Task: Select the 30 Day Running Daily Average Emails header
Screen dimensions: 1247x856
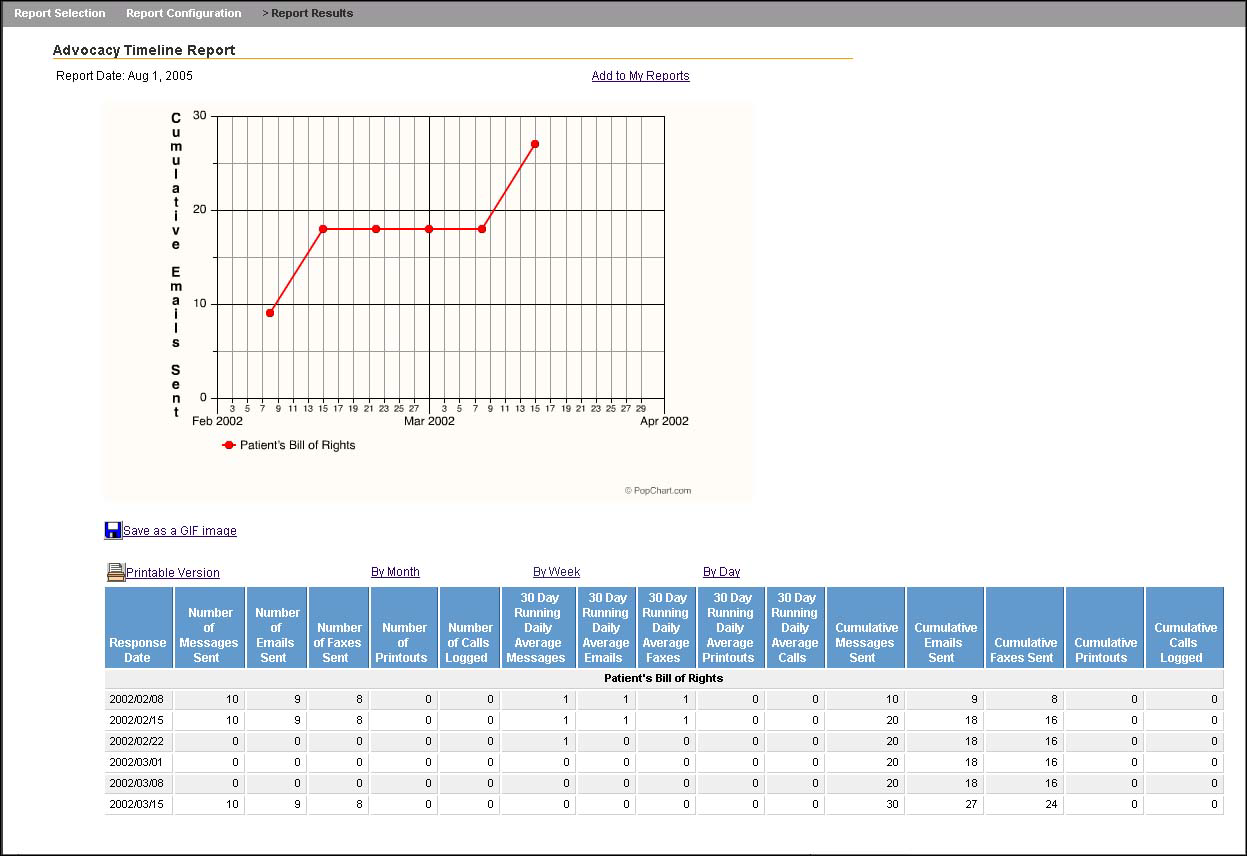Action: click(x=606, y=627)
